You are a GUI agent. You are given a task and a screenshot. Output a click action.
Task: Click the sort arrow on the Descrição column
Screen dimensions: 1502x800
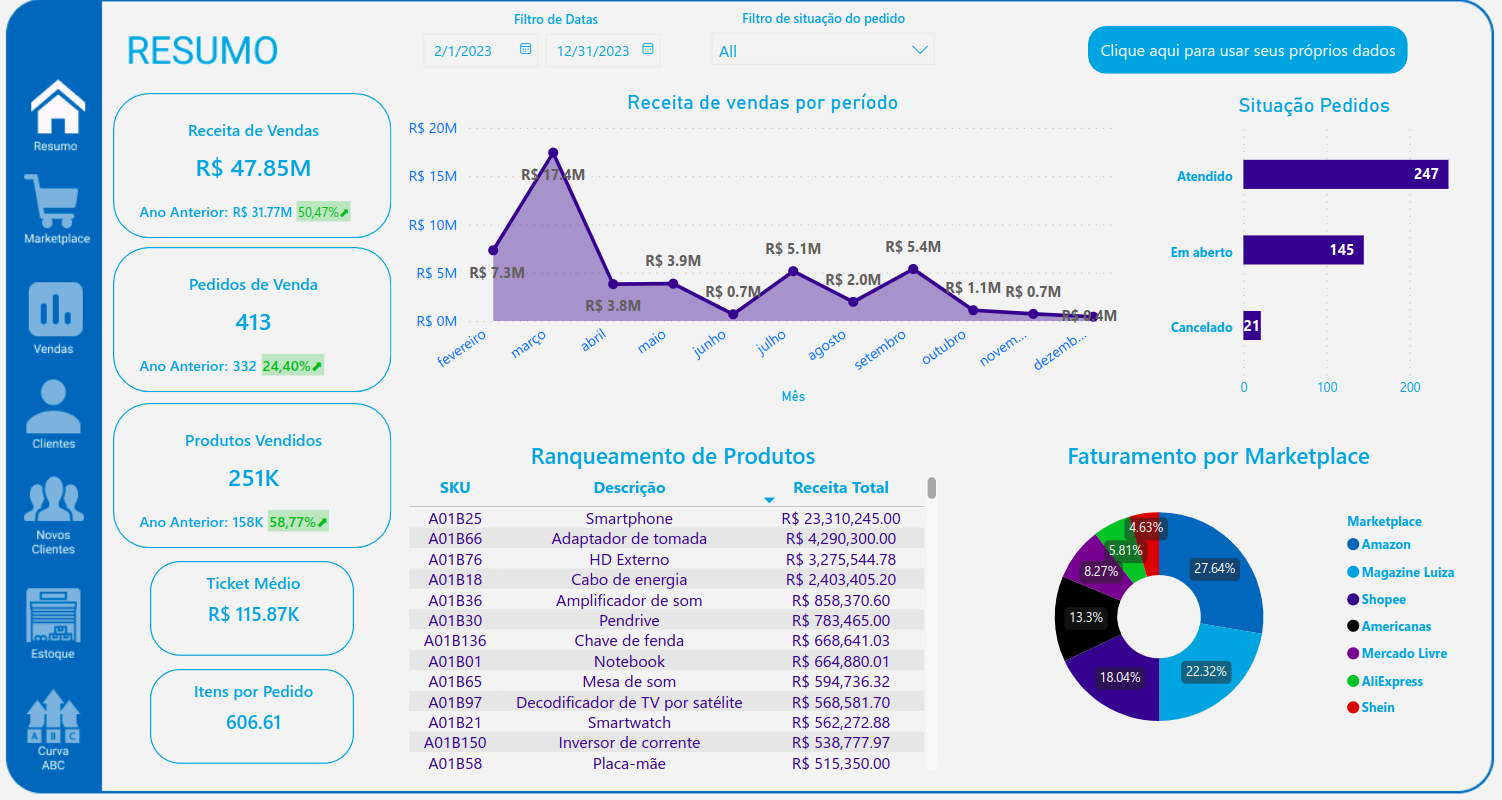coord(768,497)
